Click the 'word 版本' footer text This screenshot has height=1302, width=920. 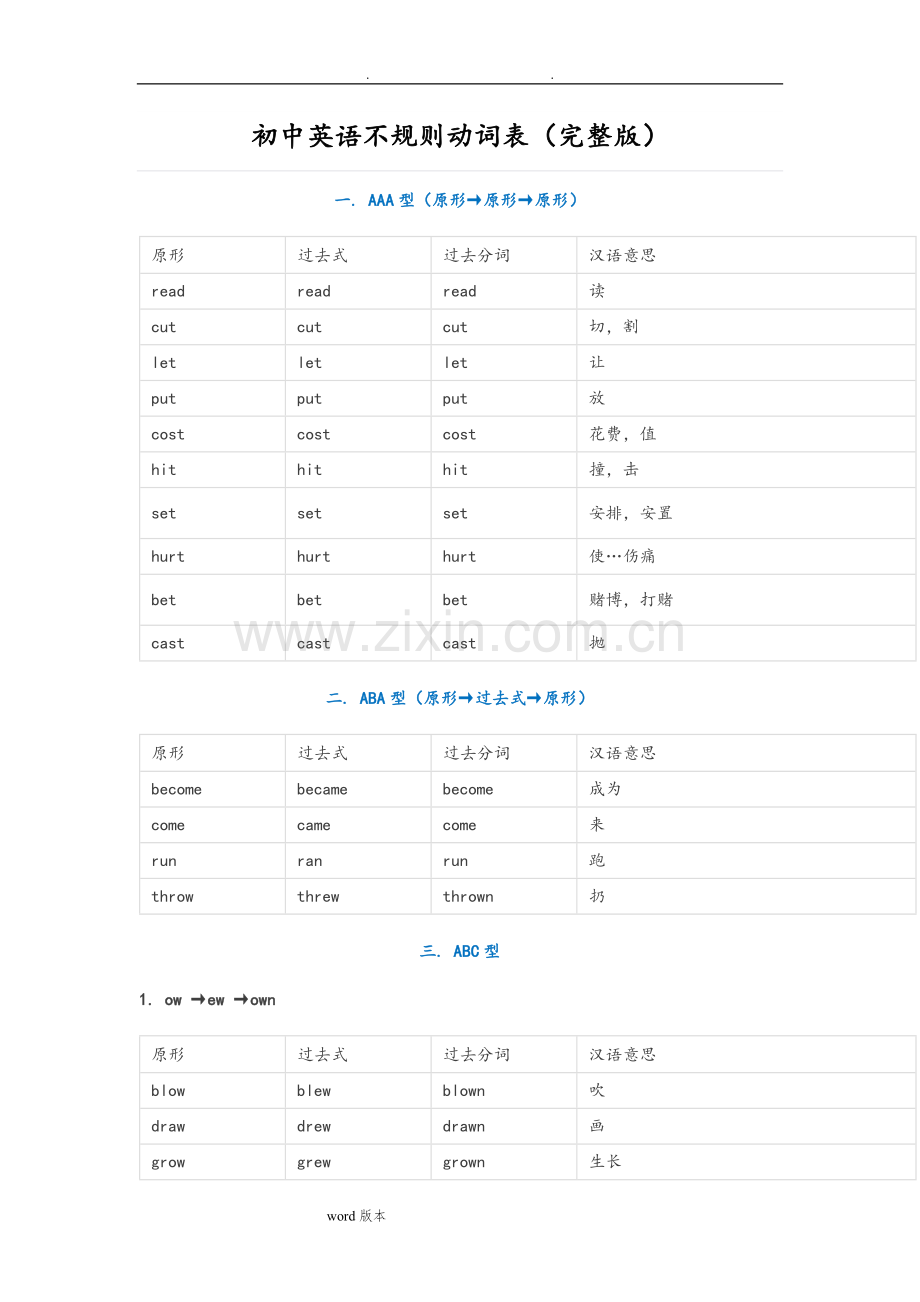coord(356,1216)
